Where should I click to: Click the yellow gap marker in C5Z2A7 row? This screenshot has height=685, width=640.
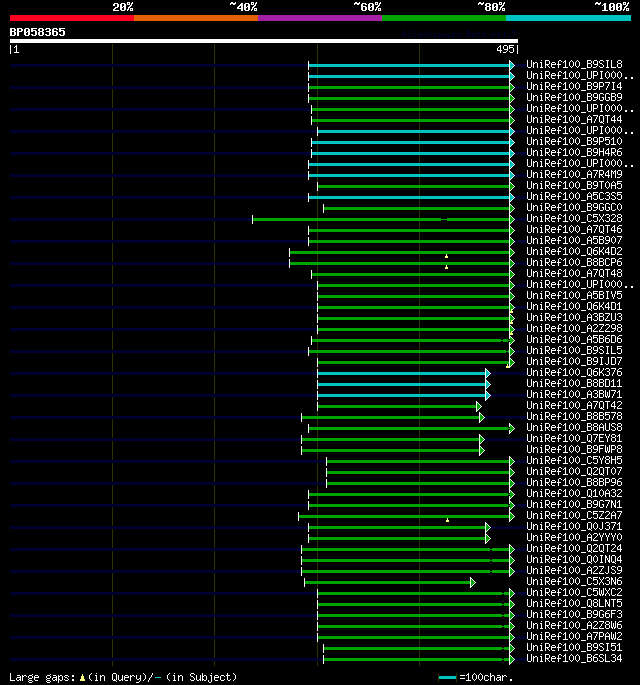tap(447, 520)
